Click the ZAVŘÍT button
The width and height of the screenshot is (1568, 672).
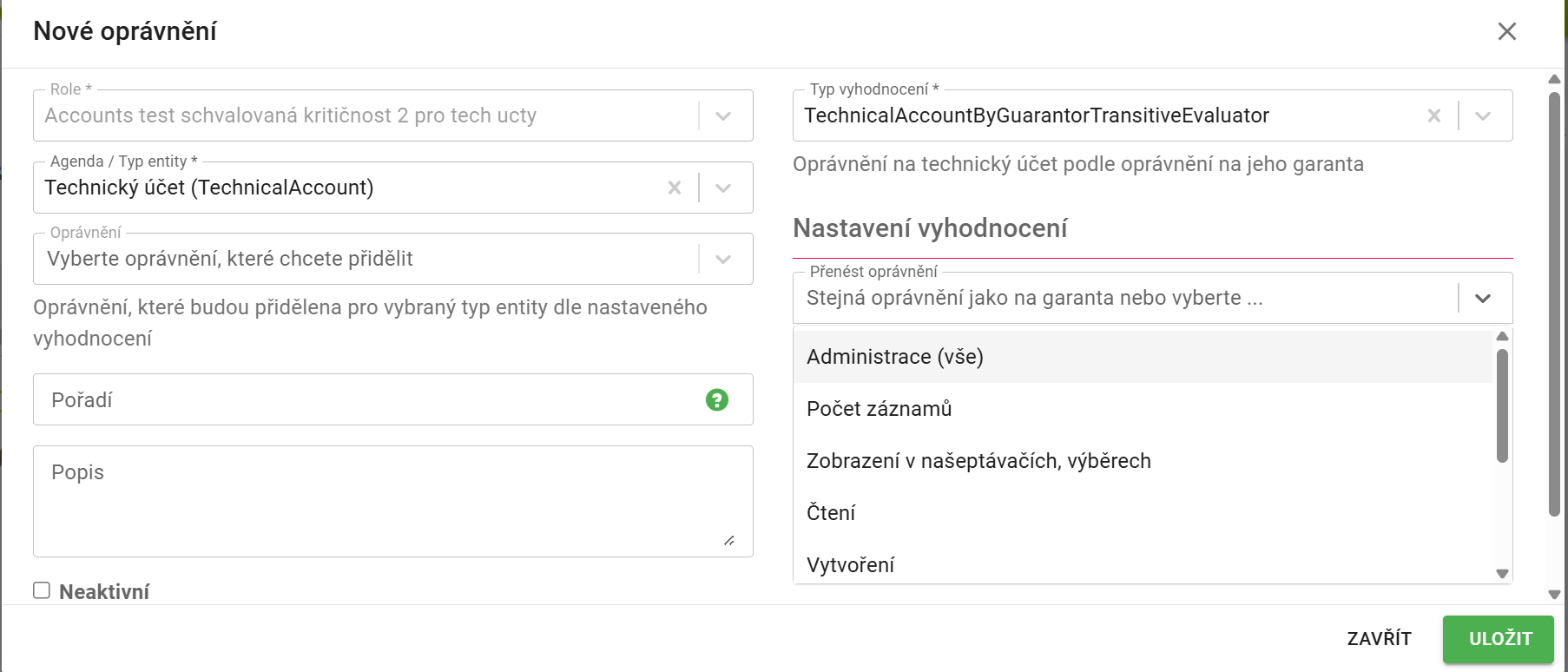(x=1379, y=639)
